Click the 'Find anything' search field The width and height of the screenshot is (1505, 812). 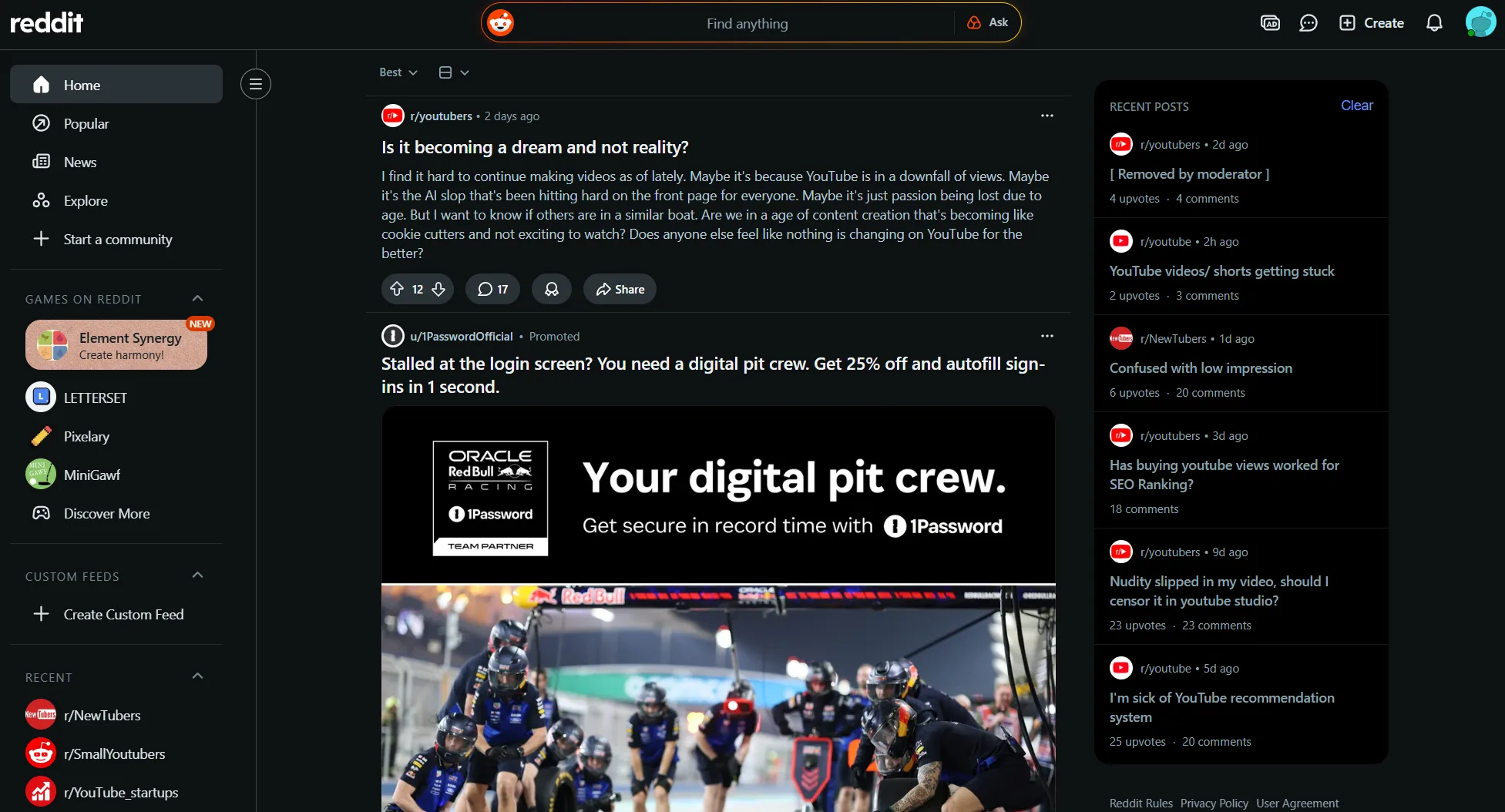click(747, 23)
